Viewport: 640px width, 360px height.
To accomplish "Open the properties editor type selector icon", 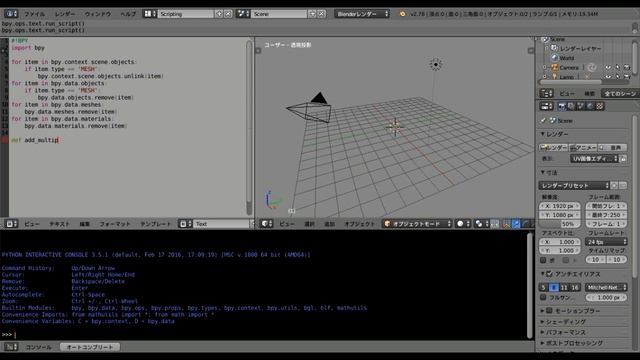I will 546,106.
